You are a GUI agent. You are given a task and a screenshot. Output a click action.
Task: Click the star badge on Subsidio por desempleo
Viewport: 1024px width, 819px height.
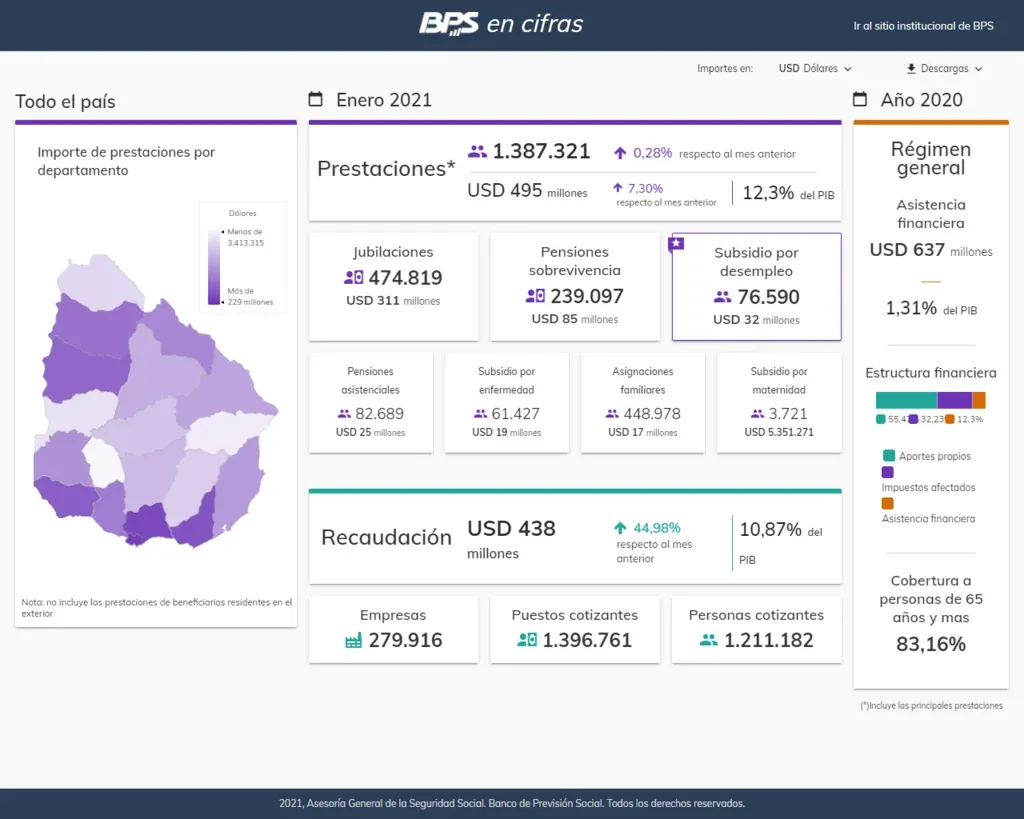click(x=677, y=243)
